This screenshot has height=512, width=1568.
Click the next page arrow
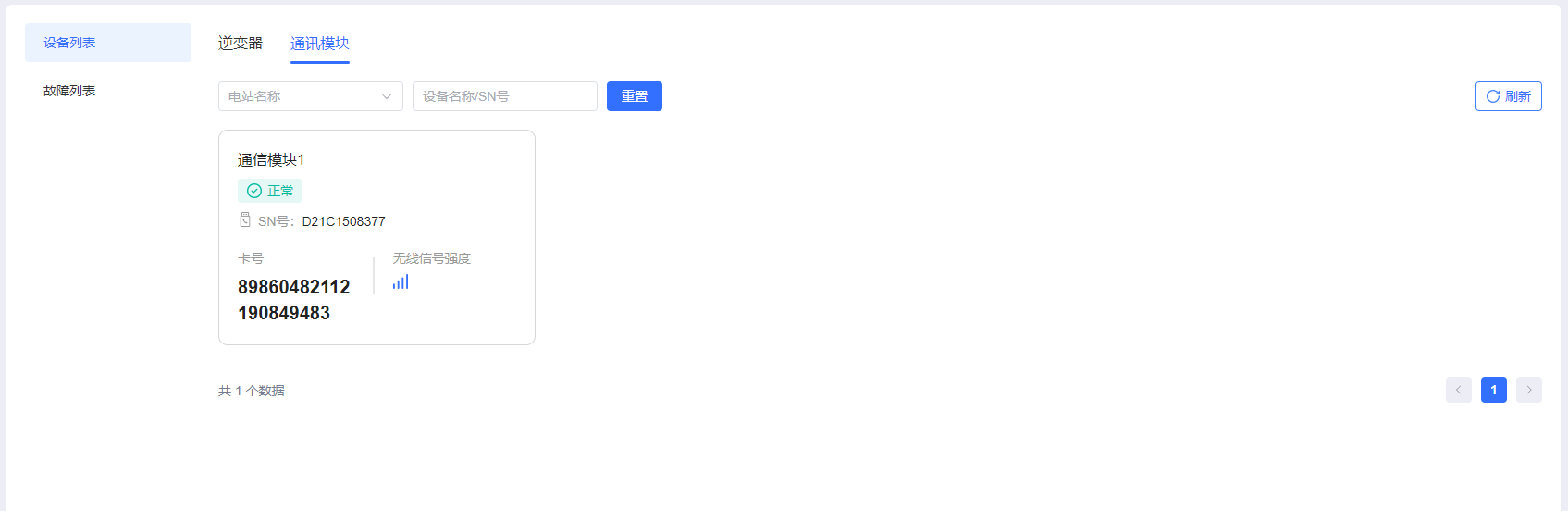(1529, 390)
